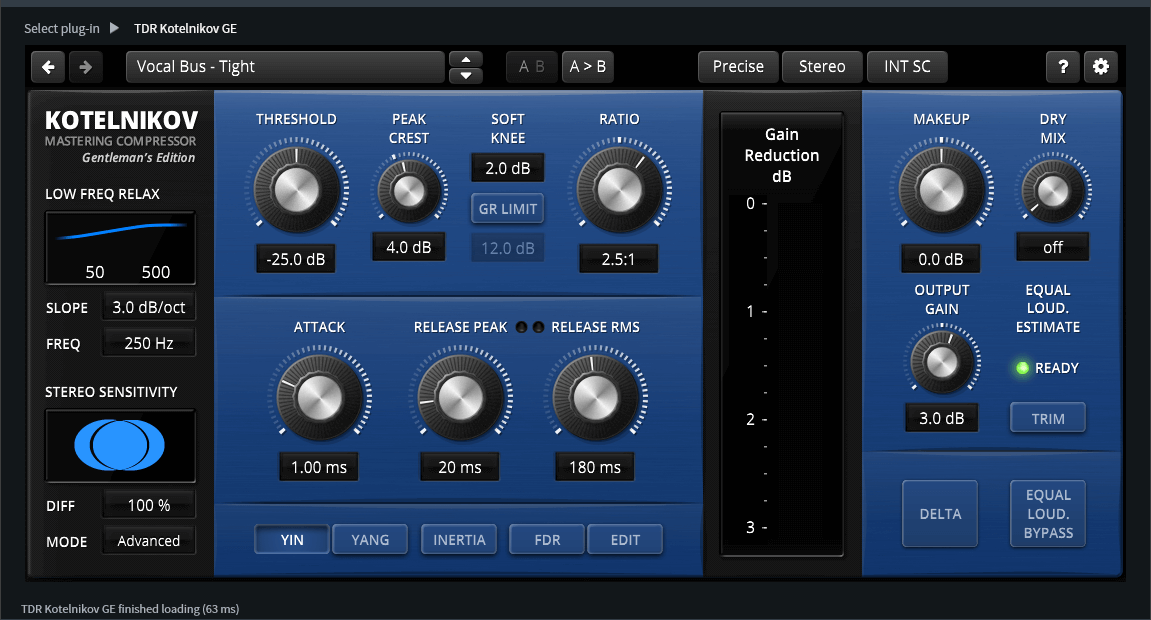Viewport: 1151px width, 620px height.
Task: Click the Ratio knob
Action: (620, 189)
